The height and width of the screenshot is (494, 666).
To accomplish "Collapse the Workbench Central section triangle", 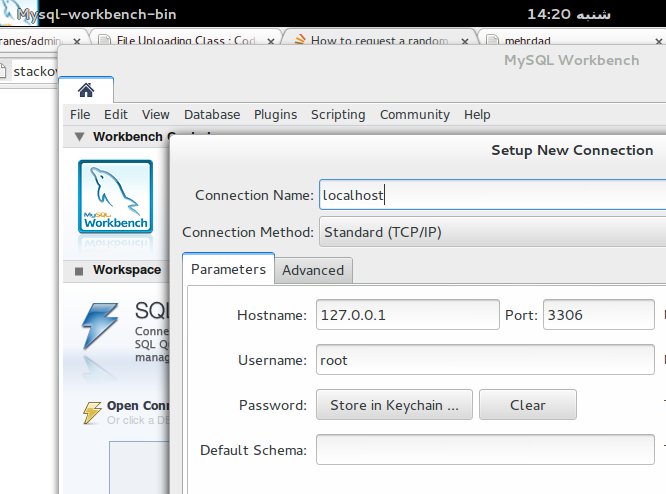I will [79, 137].
